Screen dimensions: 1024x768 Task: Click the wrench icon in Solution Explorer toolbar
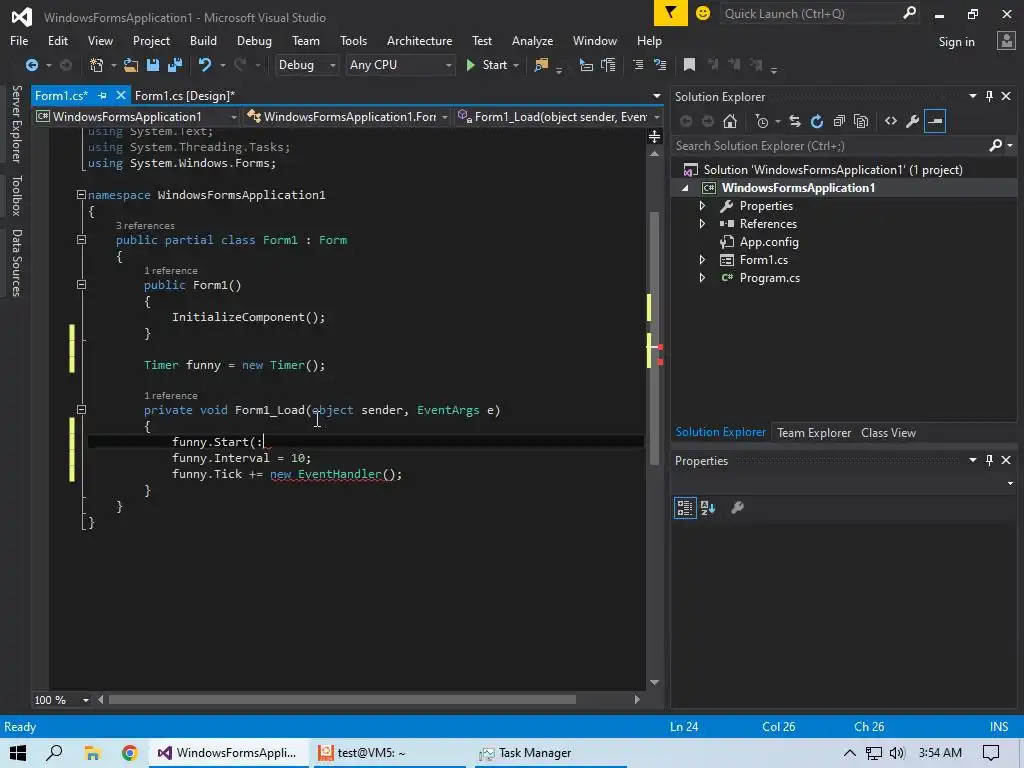point(913,121)
